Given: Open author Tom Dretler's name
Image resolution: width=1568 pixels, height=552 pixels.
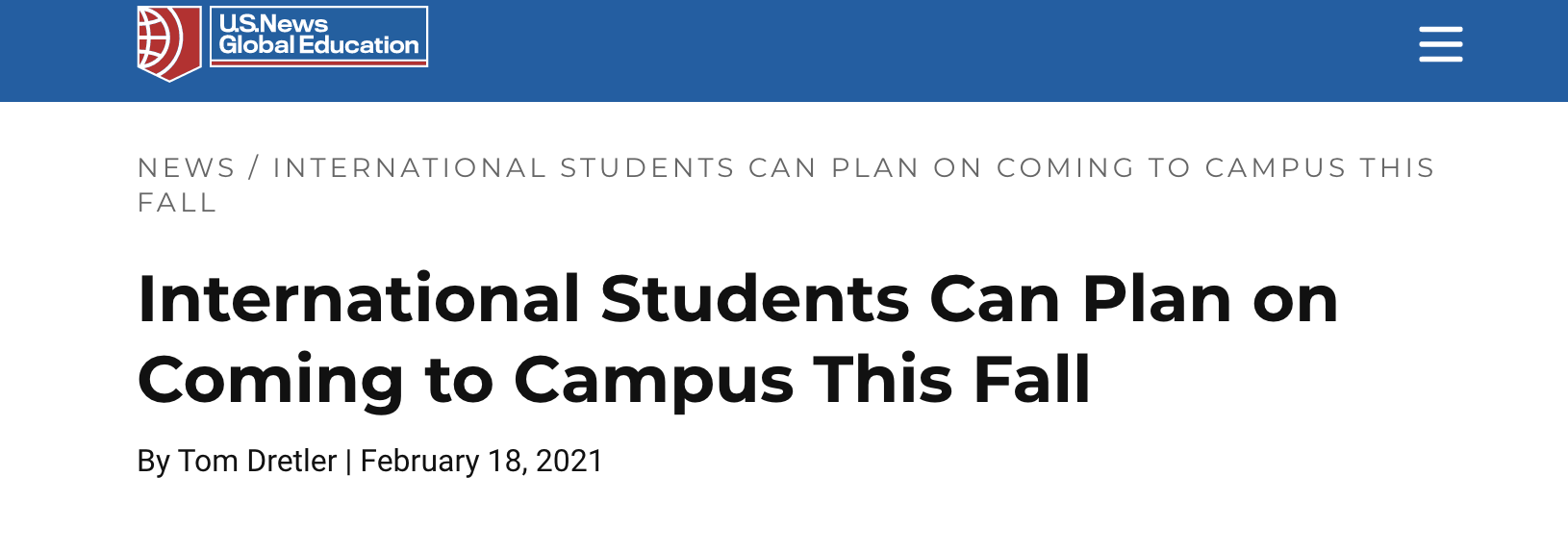Looking at the screenshot, I should click(257, 461).
